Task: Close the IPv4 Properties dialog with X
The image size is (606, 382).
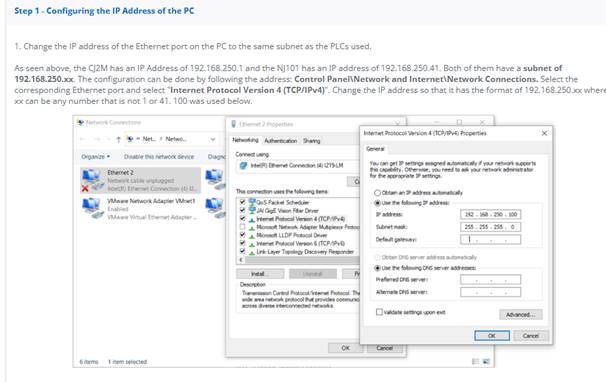Action: 544,133
